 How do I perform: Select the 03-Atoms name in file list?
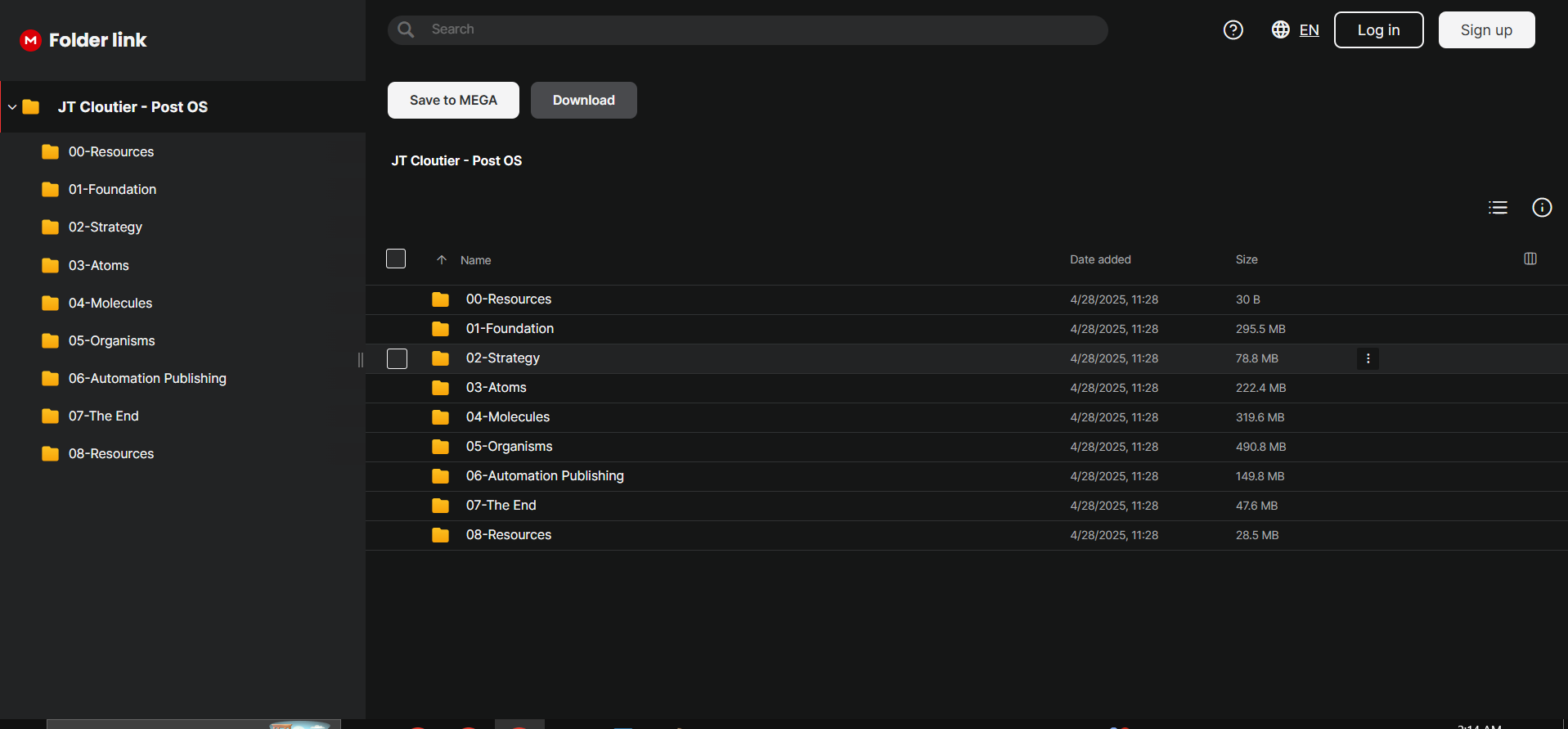[x=496, y=388]
